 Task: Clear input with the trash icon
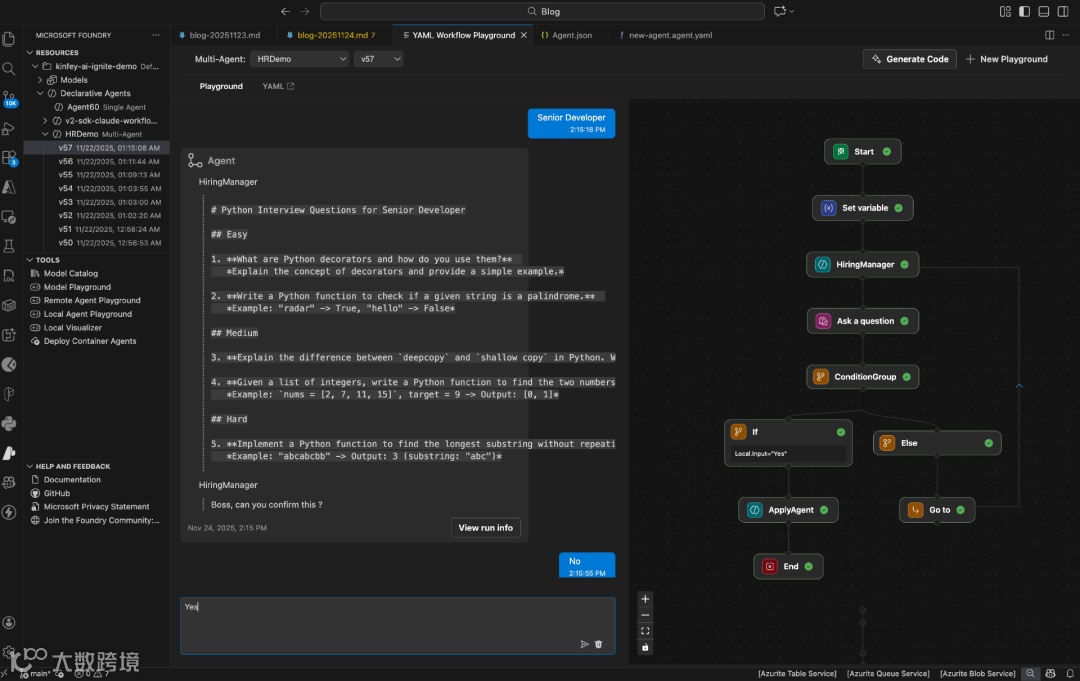point(599,644)
